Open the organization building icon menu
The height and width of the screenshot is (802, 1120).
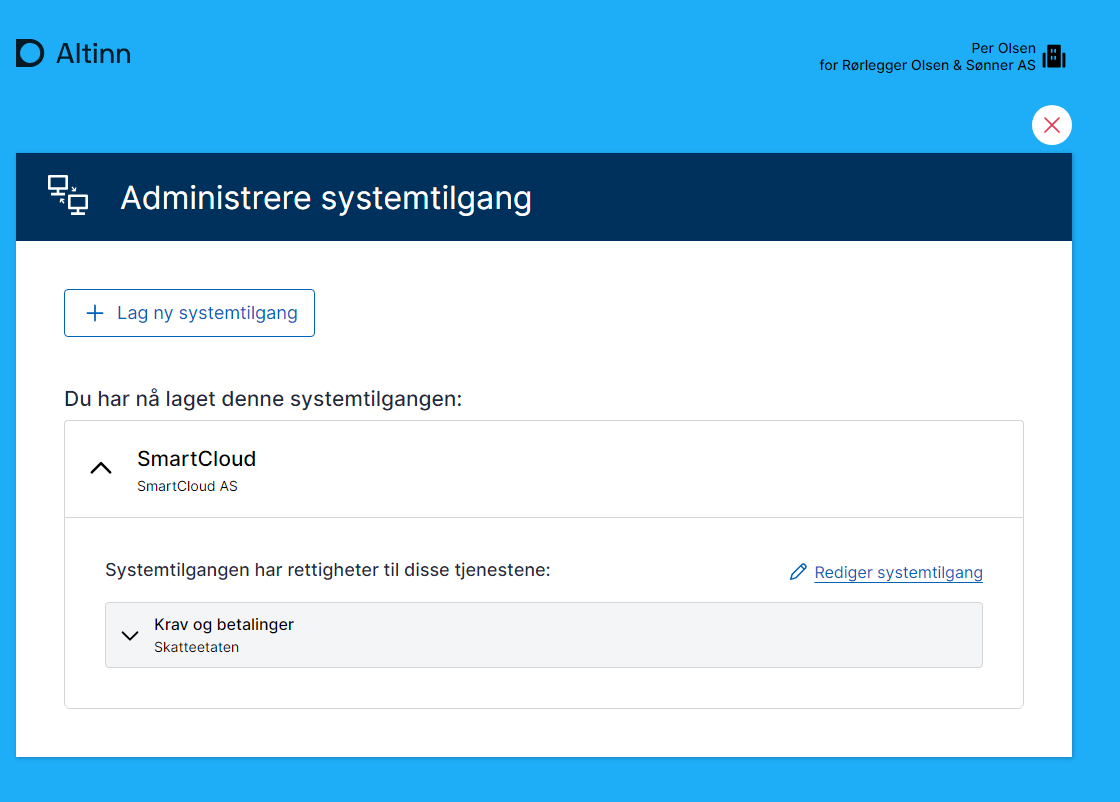(x=1054, y=56)
